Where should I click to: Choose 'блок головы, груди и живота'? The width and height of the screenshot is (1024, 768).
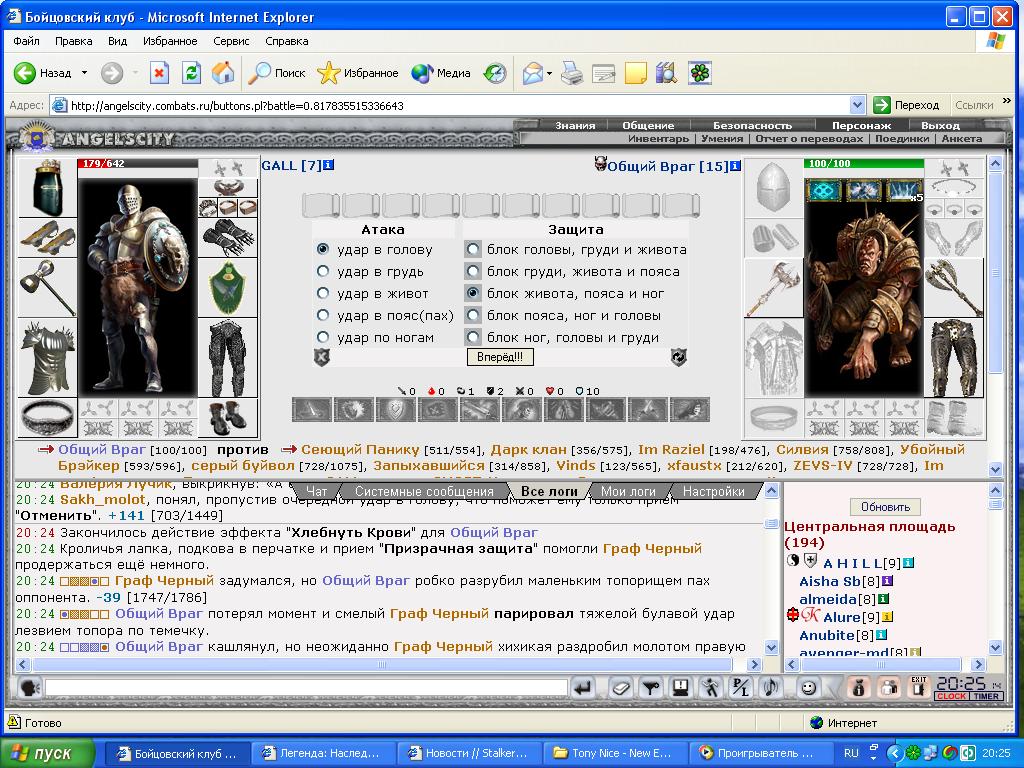[x=473, y=249]
